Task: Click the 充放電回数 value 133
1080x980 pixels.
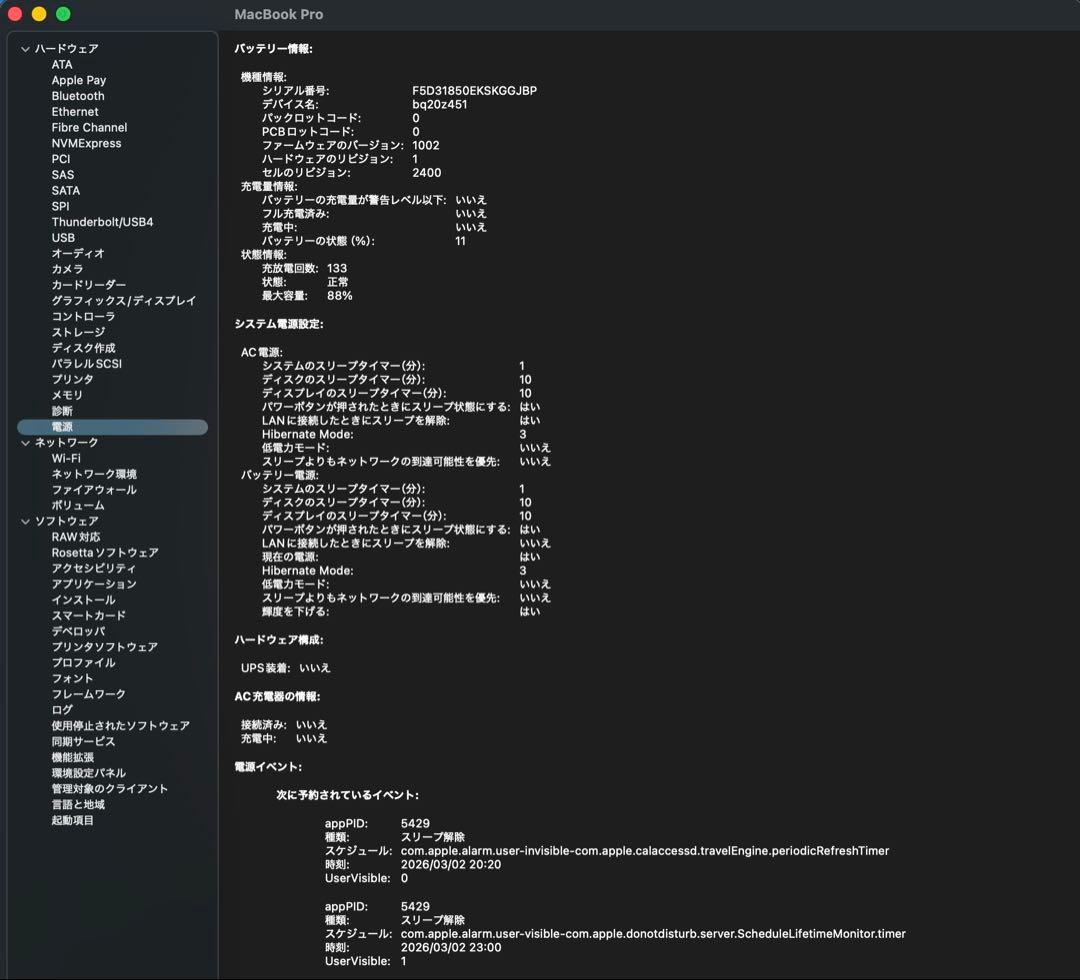Action: point(337,269)
